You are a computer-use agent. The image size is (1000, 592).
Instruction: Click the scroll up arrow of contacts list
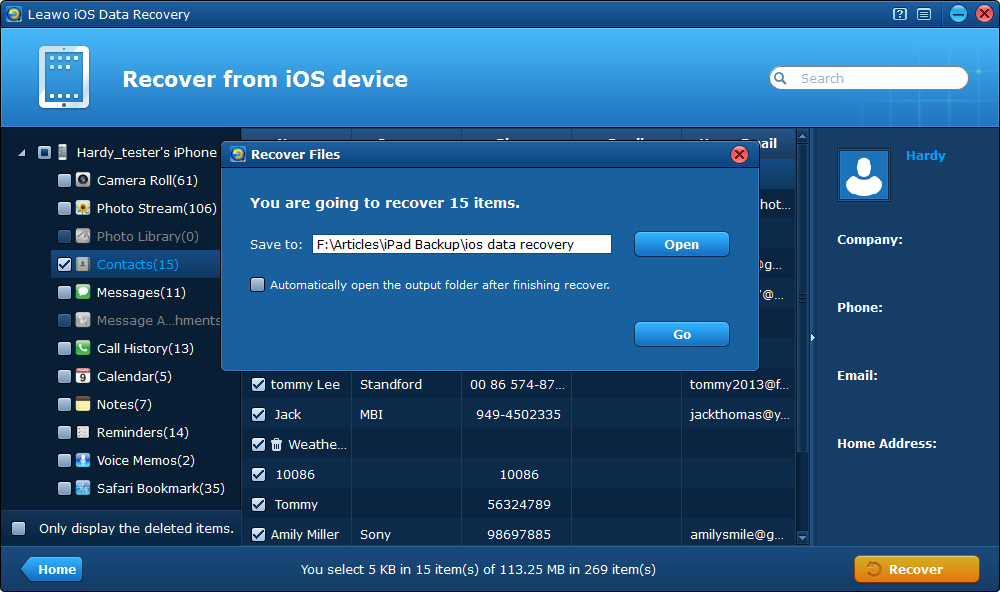click(803, 136)
